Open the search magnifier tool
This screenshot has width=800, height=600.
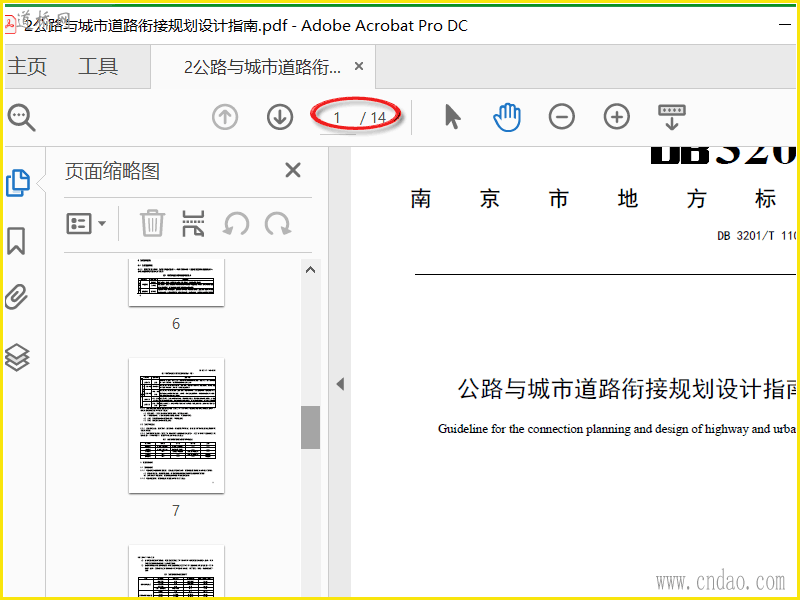coord(21,118)
